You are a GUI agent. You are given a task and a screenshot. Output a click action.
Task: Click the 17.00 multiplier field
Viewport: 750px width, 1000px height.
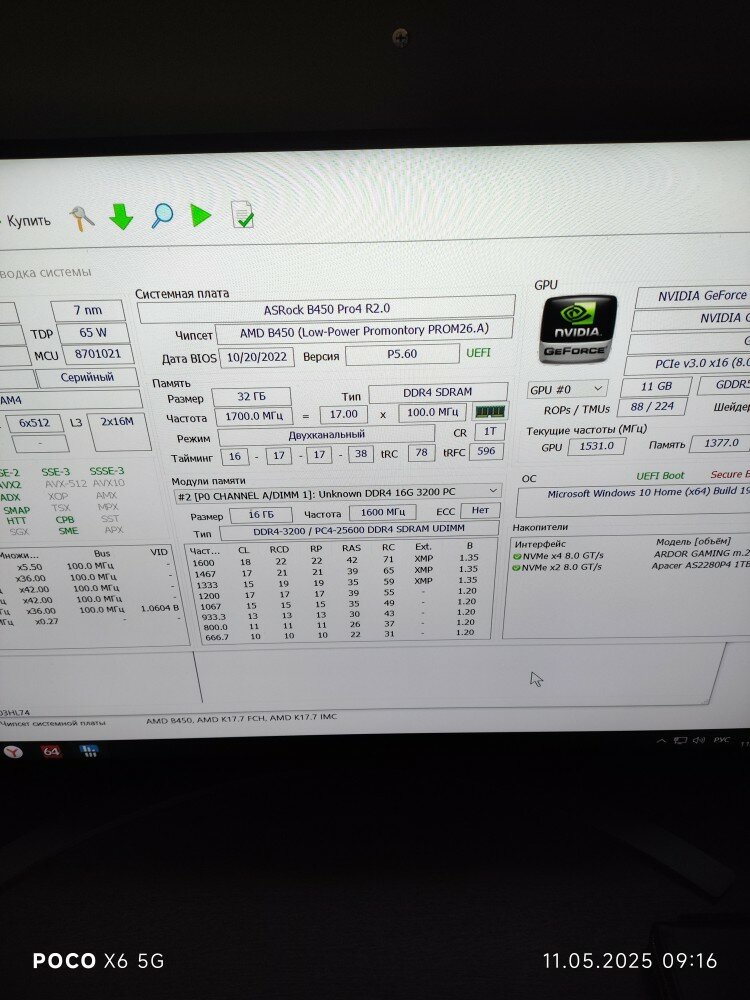(x=343, y=414)
